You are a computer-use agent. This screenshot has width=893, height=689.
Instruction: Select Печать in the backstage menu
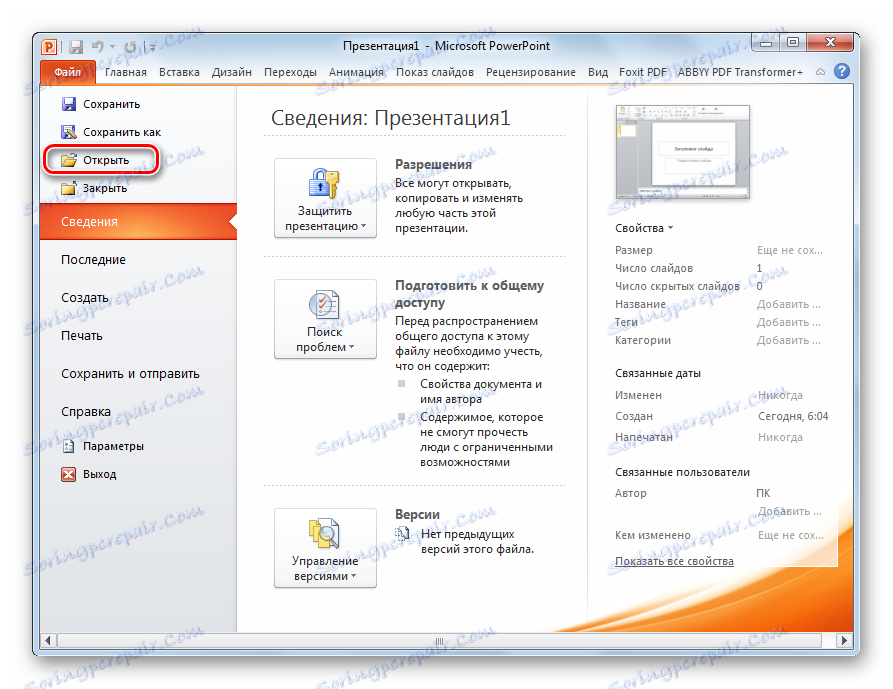82,336
